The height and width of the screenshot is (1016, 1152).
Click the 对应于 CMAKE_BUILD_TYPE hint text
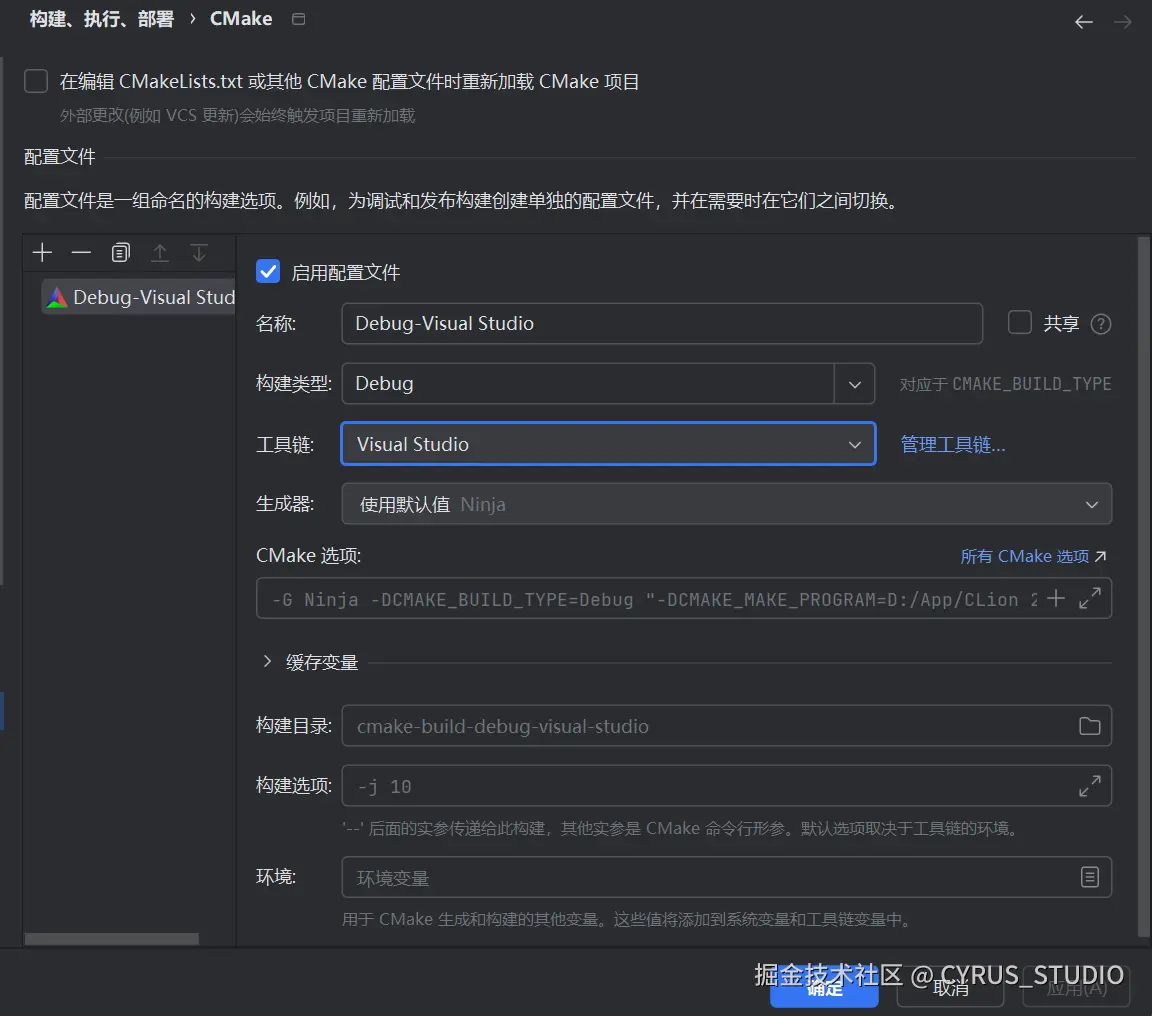(x=1005, y=384)
